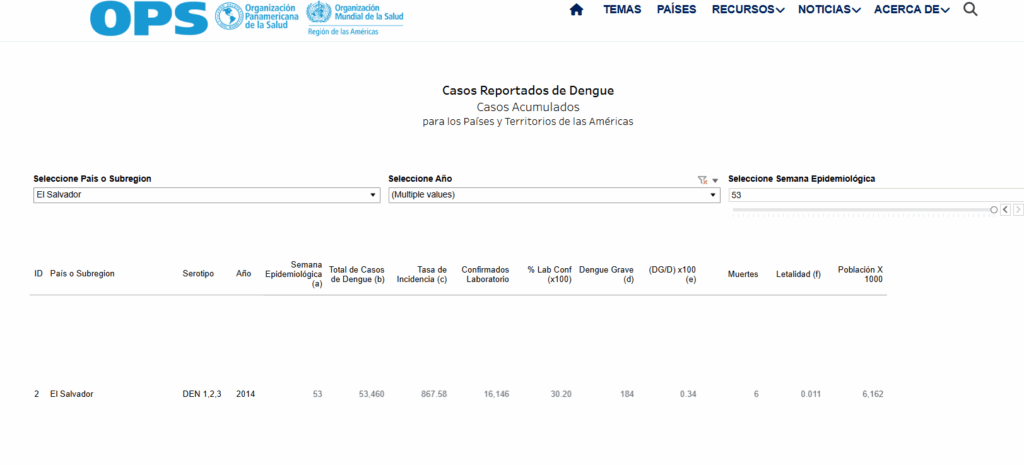Select the '184' severe dengue value
Image resolution: width=1024 pixels, height=465 pixels.
[x=626, y=394]
